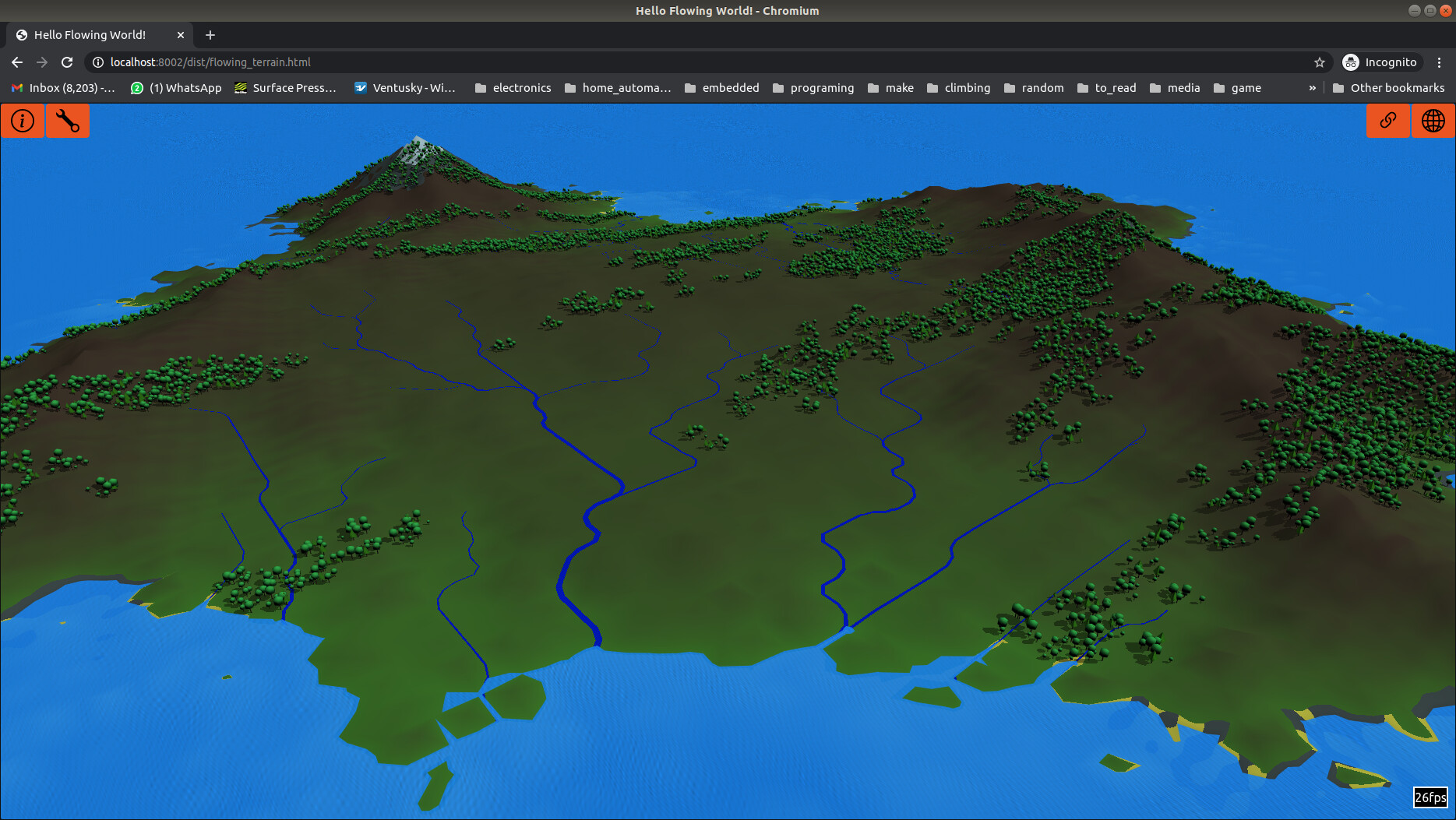Open the wrench settings tool
The width and height of the screenshot is (1456, 820).
[x=68, y=121]
